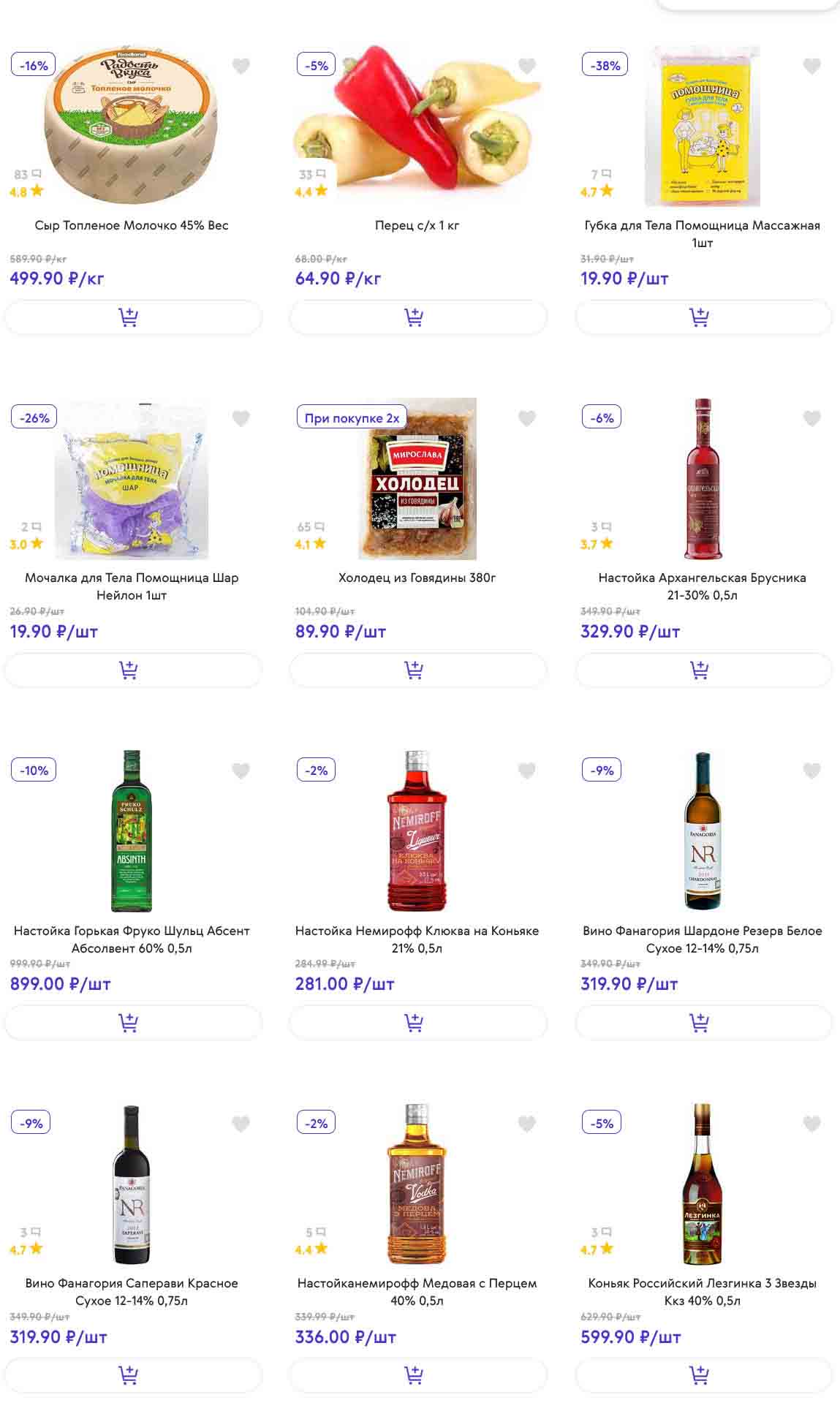Click the При покупке 2х promo badge
This screenshot has width=840, height=1411.
pyautogui.click(x=352, y=418)
